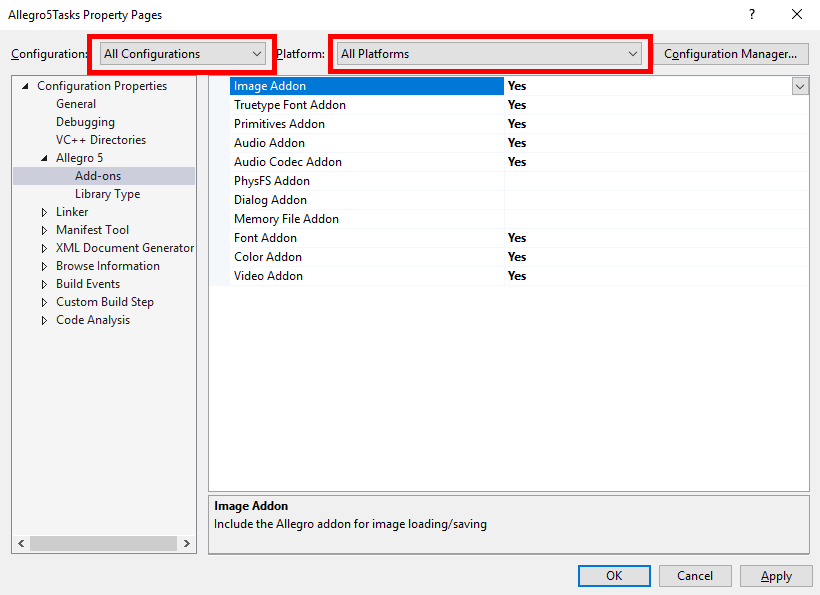Click the Configuration Manager button
The width and height of the screenshot is (820, 595).
click(x=730, y=54)
